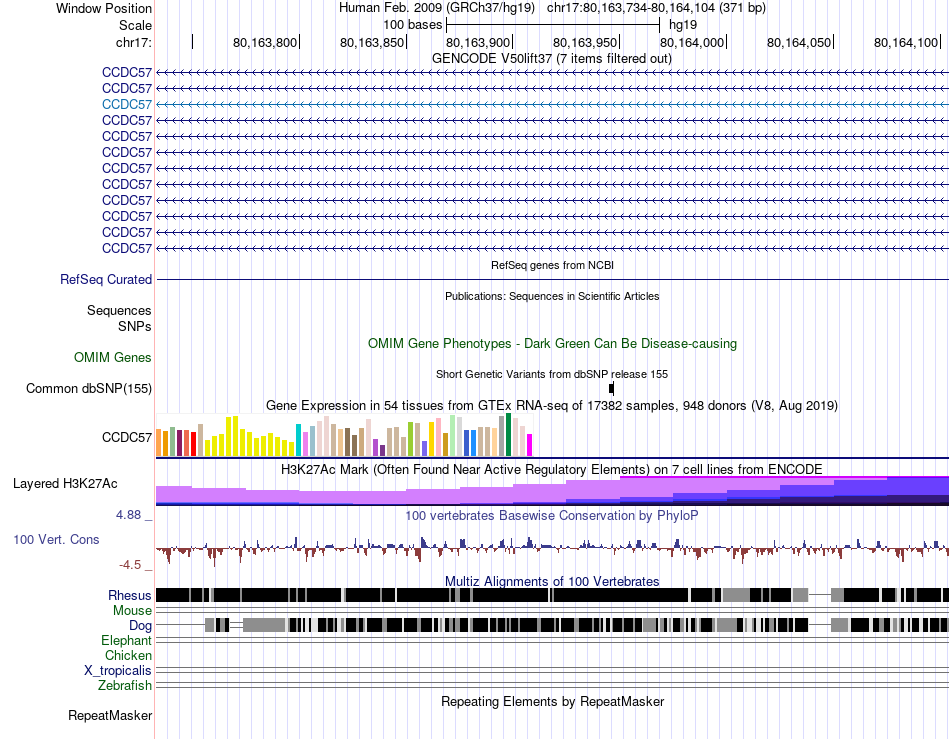Click the chr17:80,163,734-80,164,104 position text
The image size is (950, 739).
[656, 8]
